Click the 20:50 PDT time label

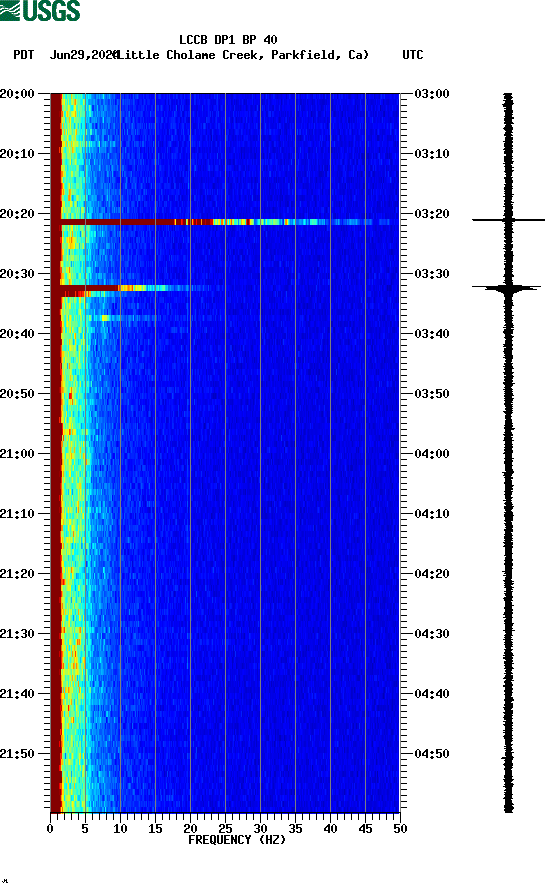pos(17,394)
